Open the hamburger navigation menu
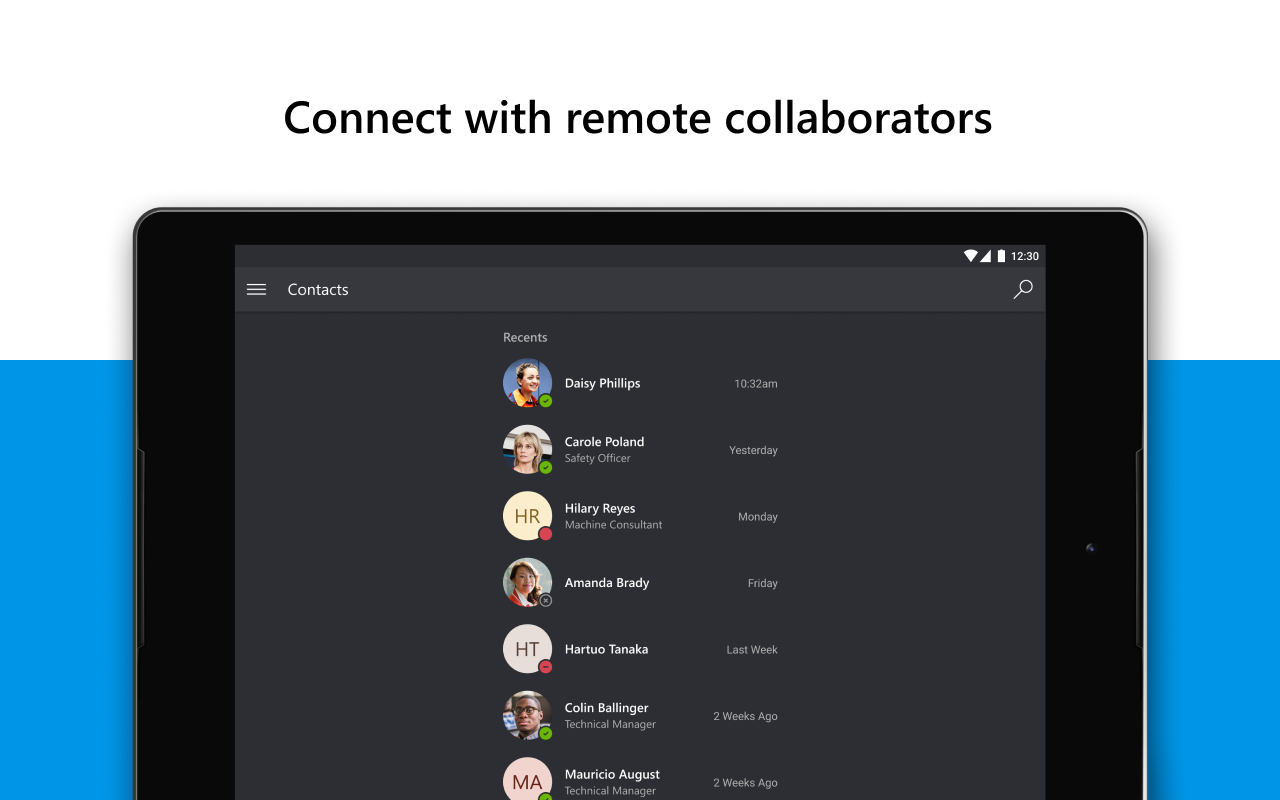This screenshot has height=800, width=1280. pyautogui.click(x=257, y=290)
